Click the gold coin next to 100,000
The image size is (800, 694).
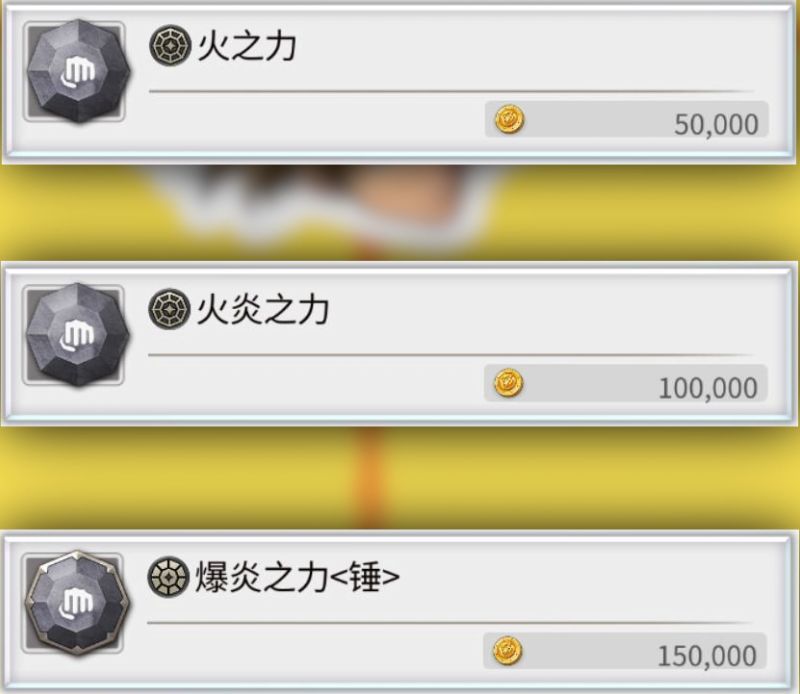(509, 383)
